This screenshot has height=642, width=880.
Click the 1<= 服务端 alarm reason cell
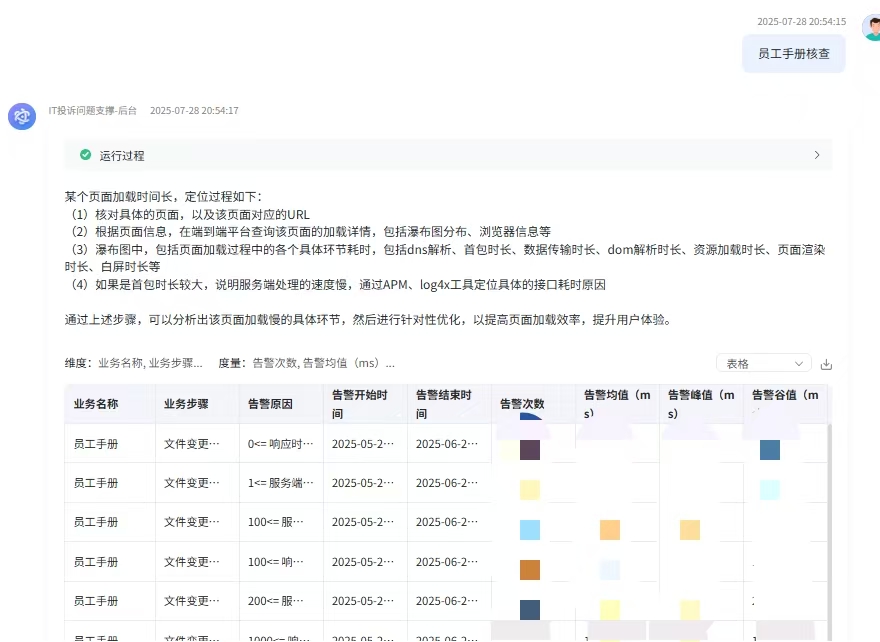[x=280, y=483]
